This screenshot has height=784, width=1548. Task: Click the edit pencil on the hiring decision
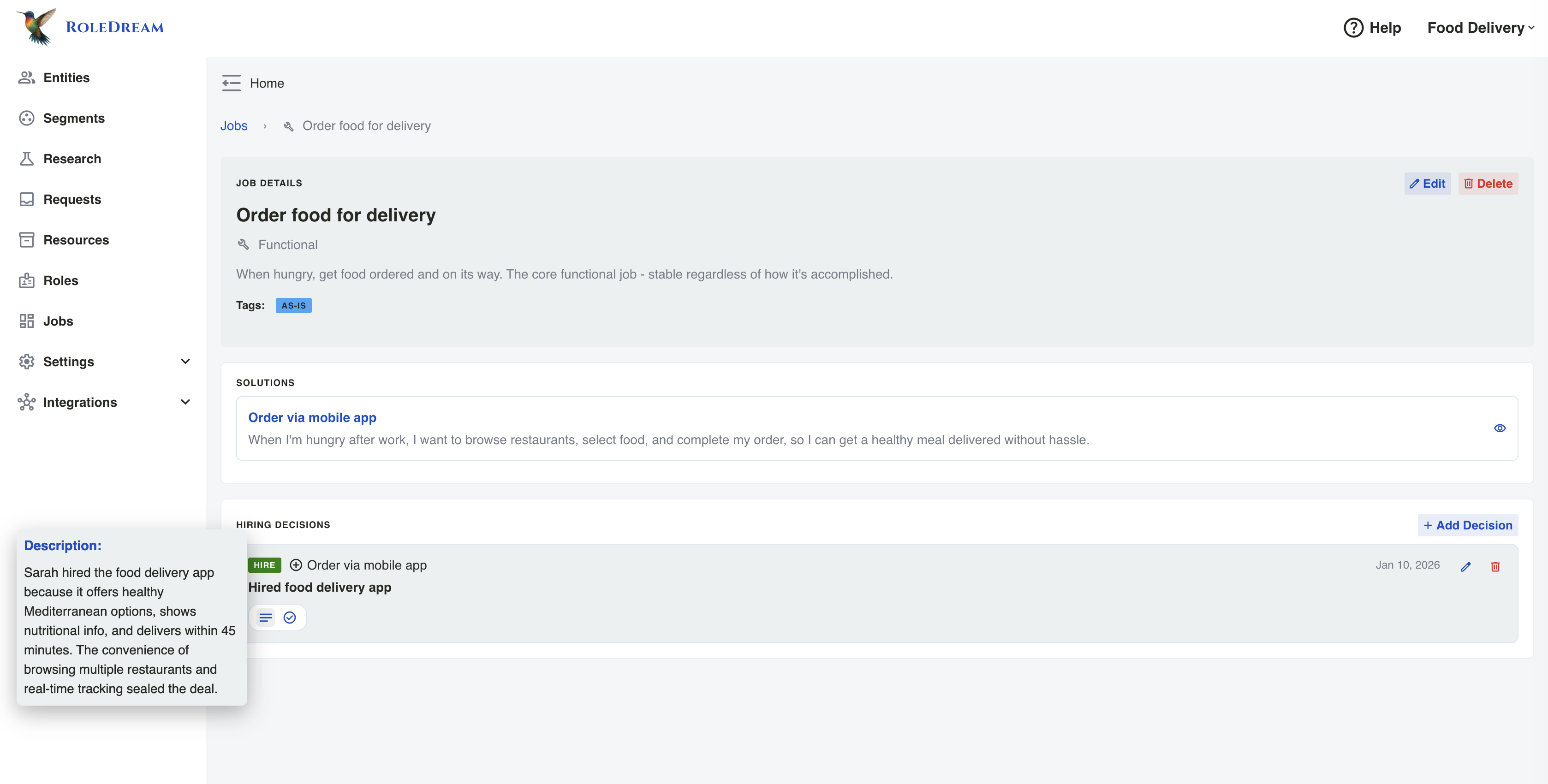1466,566
